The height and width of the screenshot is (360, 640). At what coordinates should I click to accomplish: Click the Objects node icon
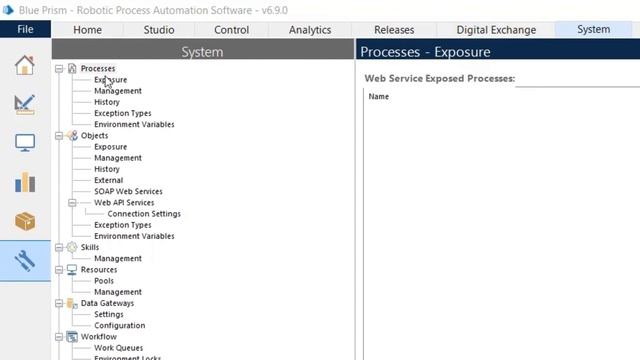point(72,135)
